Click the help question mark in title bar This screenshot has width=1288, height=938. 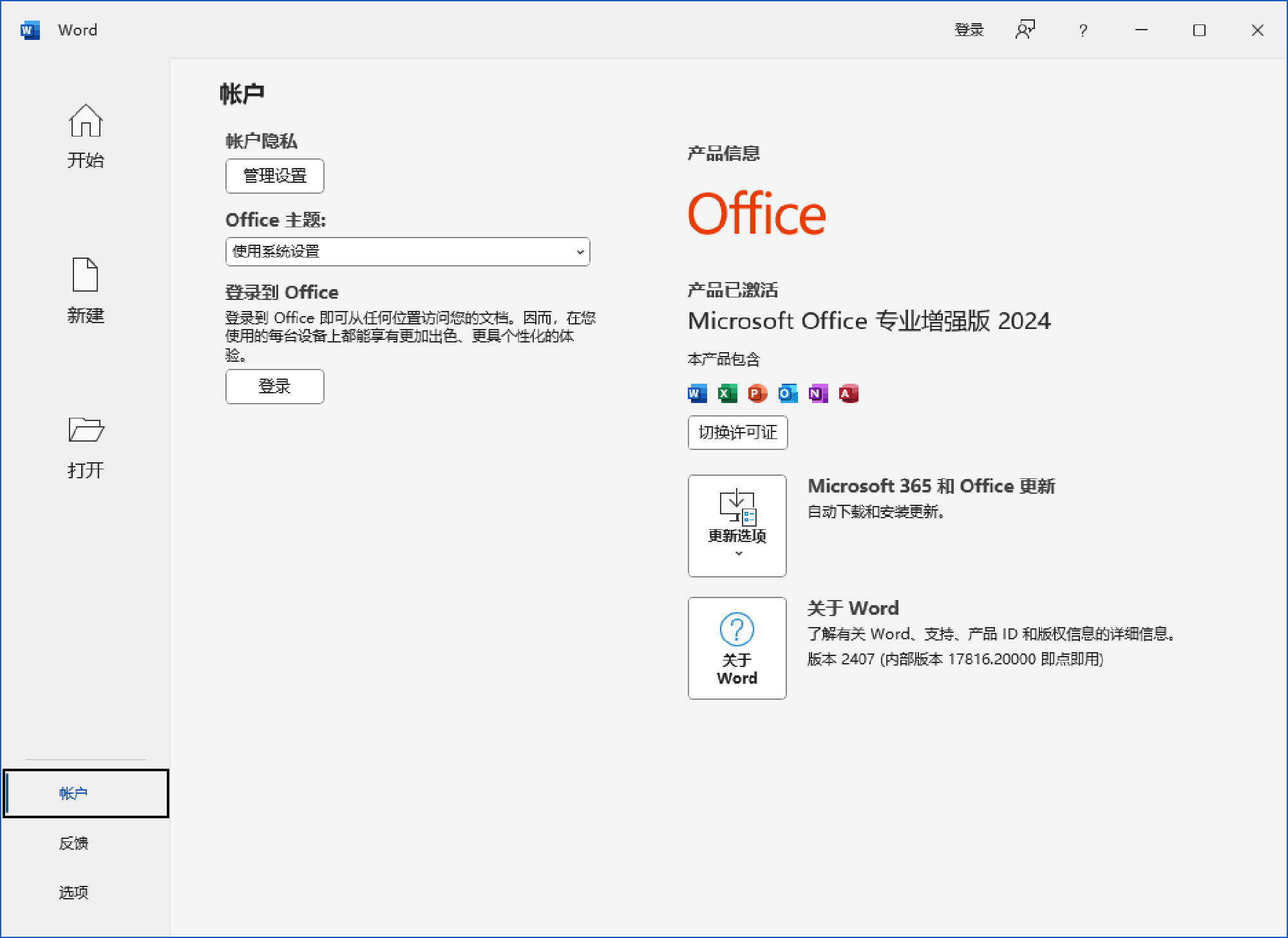tap(1083, 30)
